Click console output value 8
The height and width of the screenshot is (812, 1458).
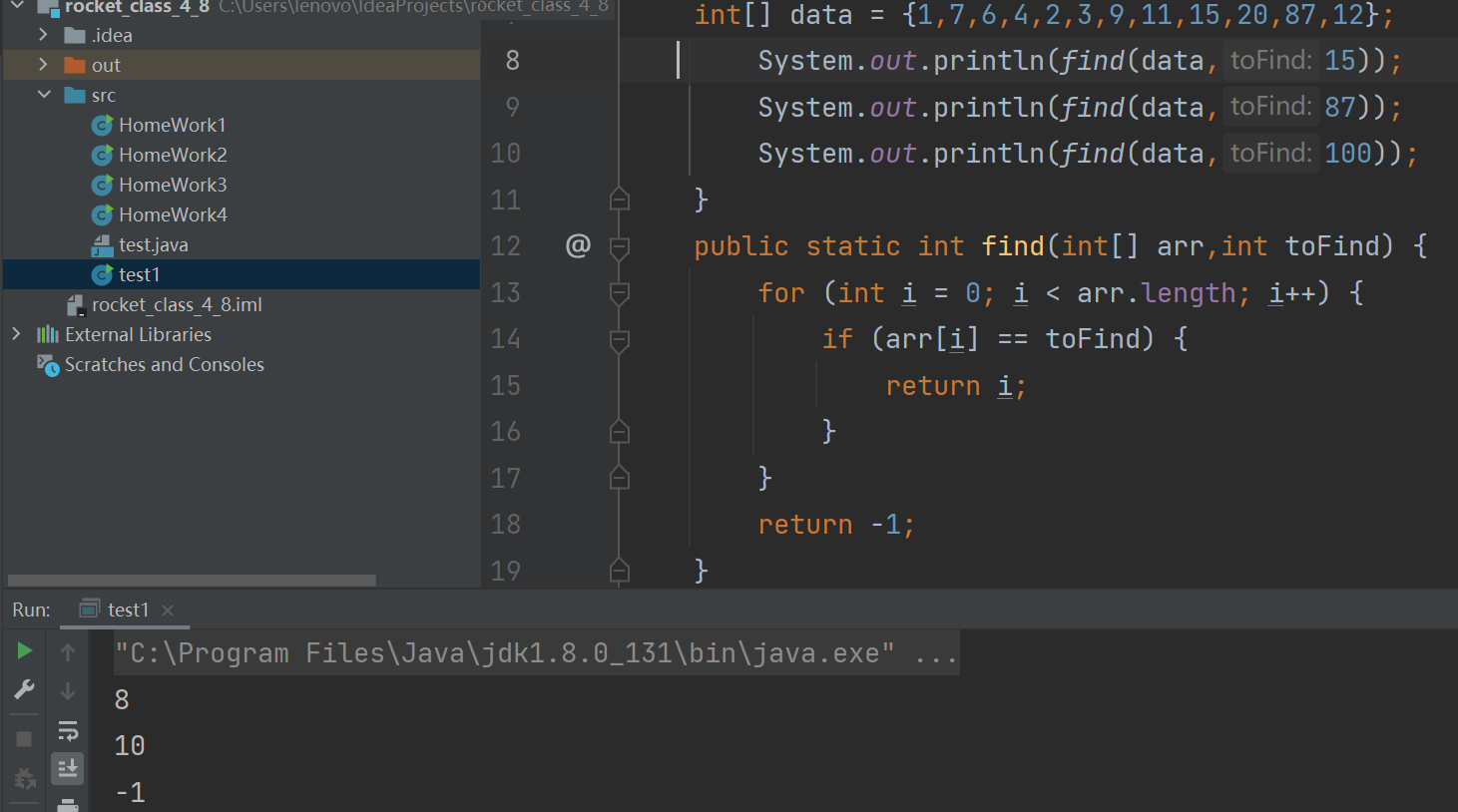[122, 700]
